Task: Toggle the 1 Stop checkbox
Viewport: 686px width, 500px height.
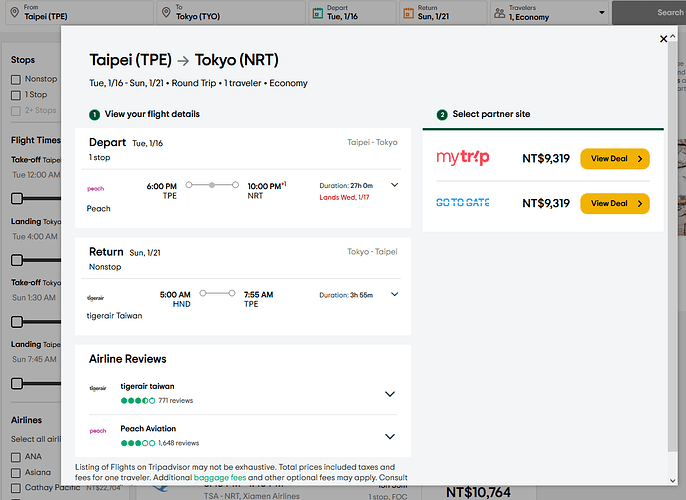Action: 16,95
